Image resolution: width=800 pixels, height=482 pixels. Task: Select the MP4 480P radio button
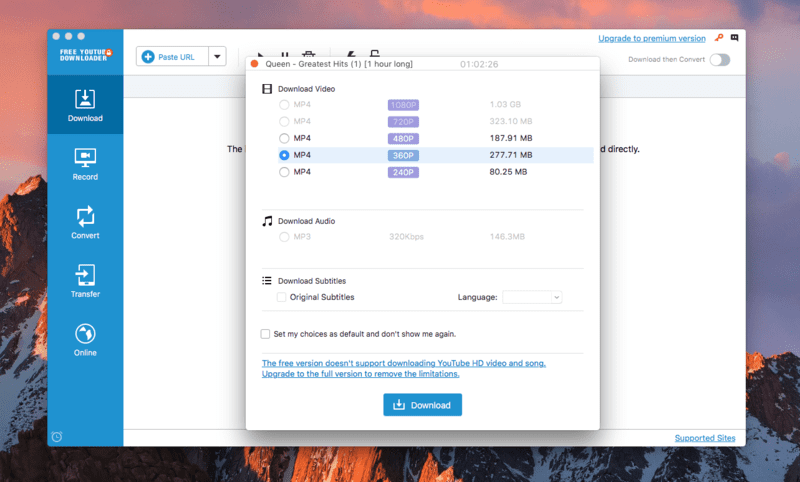pos(284,138)
